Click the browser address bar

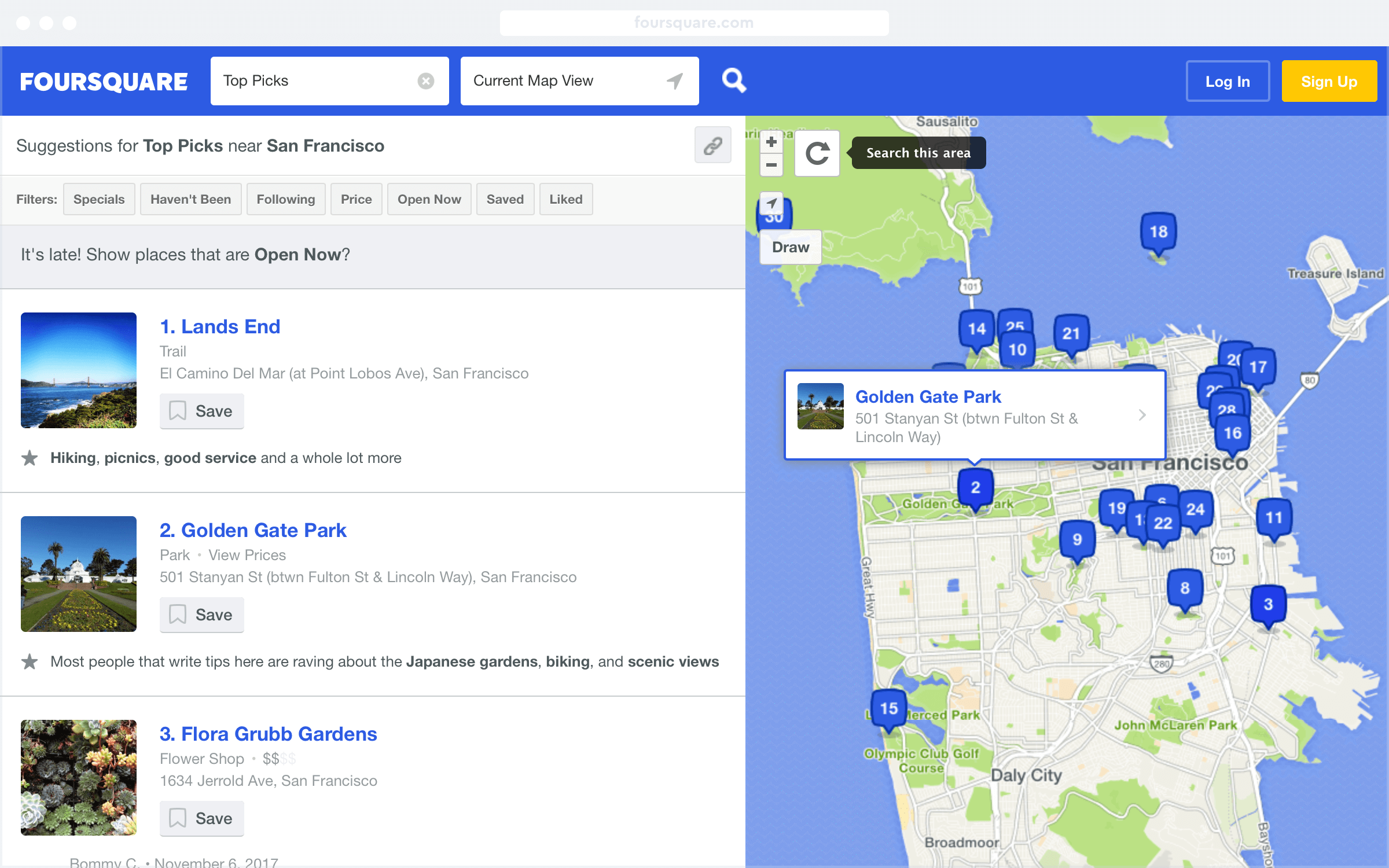click(x=694, y=23)
